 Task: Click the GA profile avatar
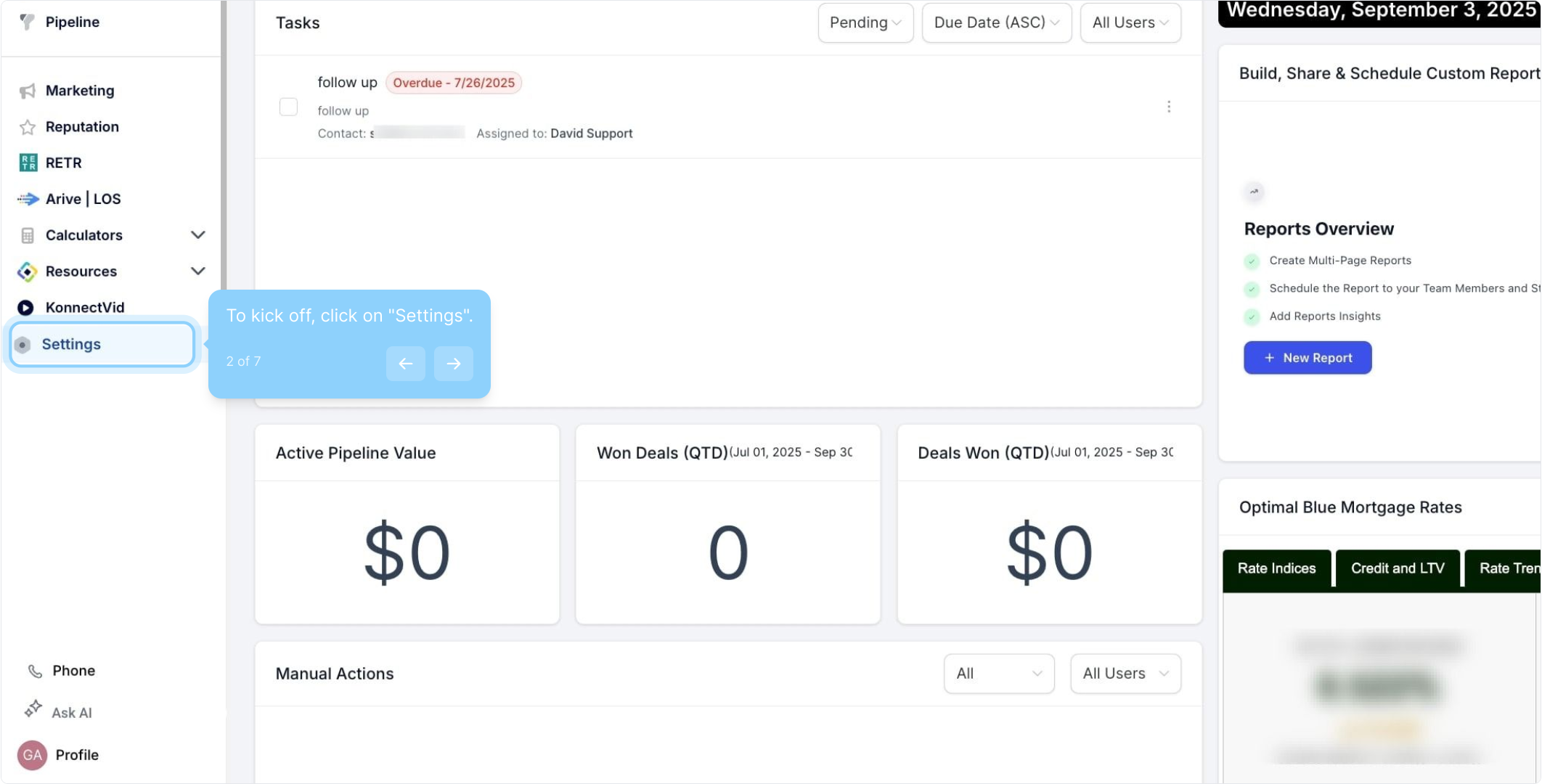coord(32,755)
